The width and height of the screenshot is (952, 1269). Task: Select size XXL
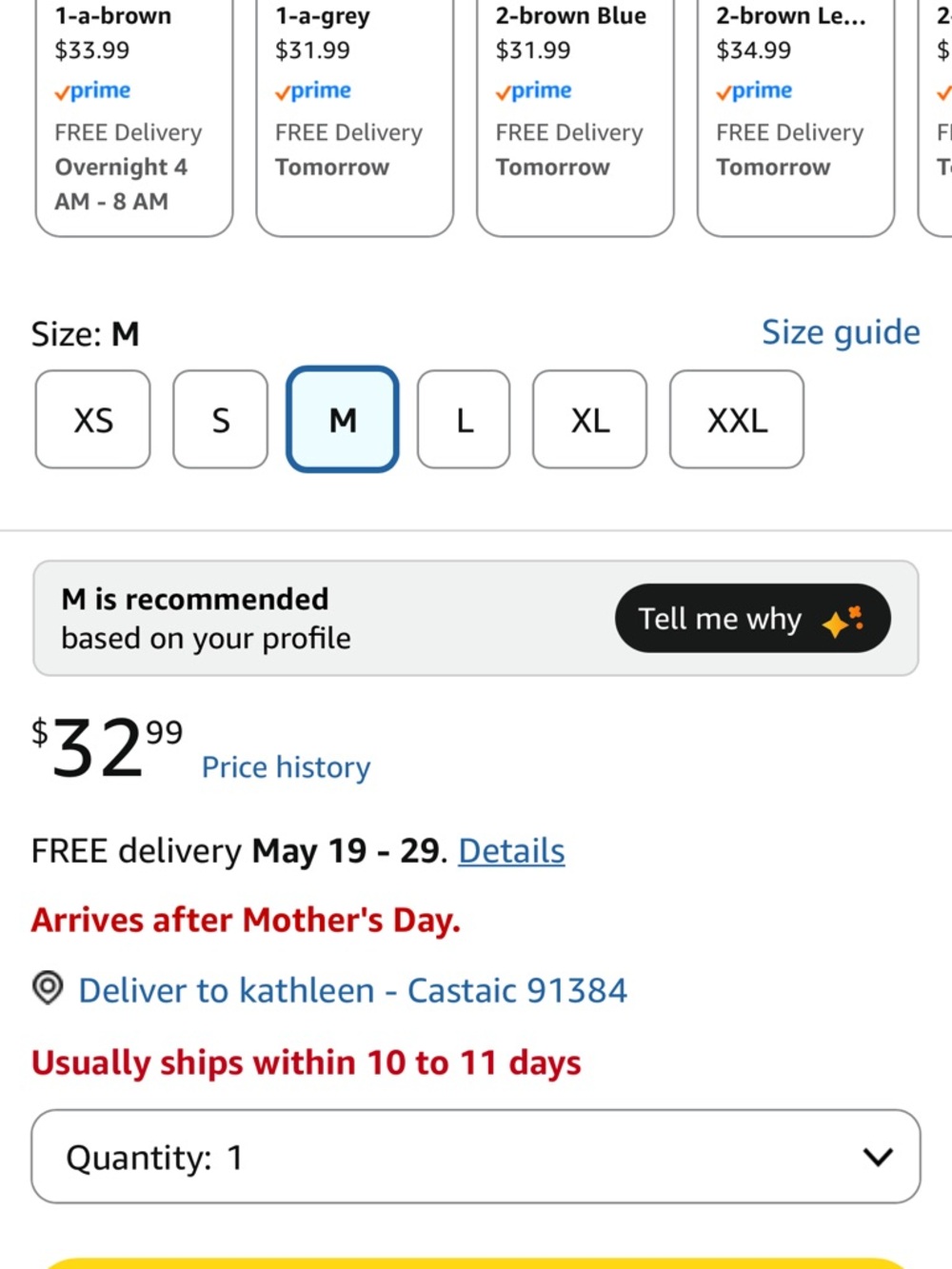(736, 420)
